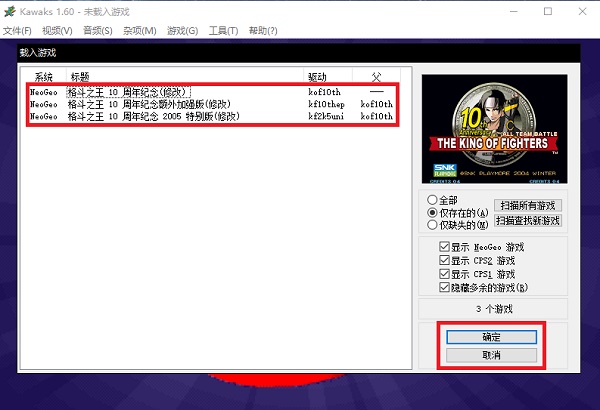
Task: Toggle 显示 CPS2 游戏 checkbox
Action: point(445,260)
